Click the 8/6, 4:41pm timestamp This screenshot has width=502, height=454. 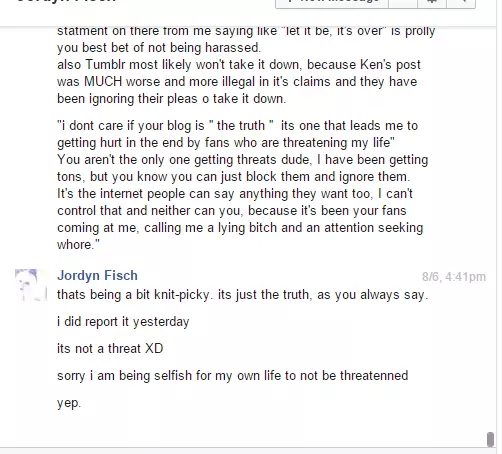pos(454,277)
